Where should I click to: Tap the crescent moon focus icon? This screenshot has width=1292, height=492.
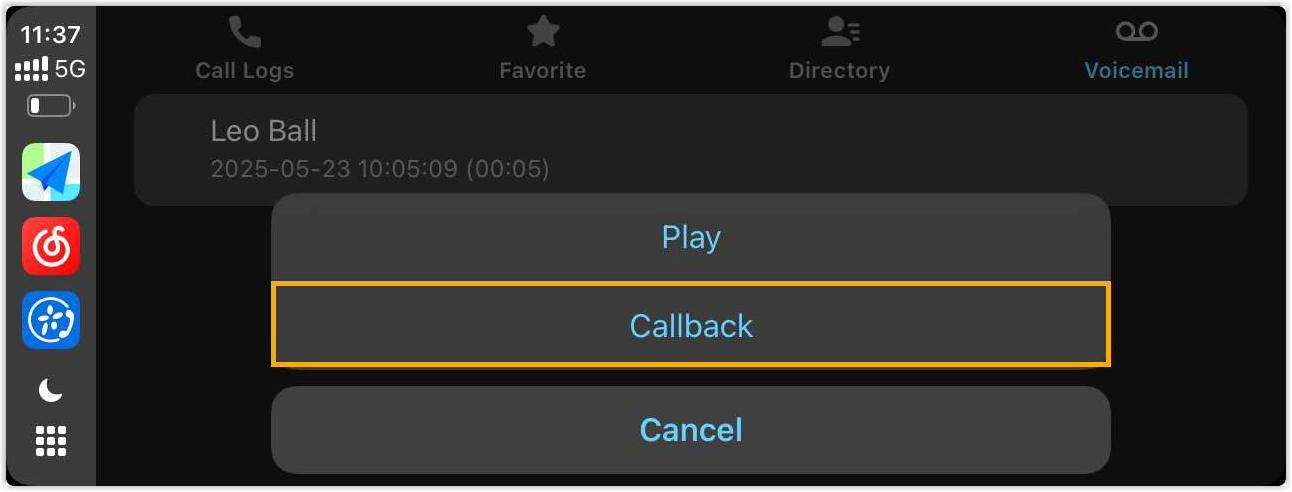[51, 391]
